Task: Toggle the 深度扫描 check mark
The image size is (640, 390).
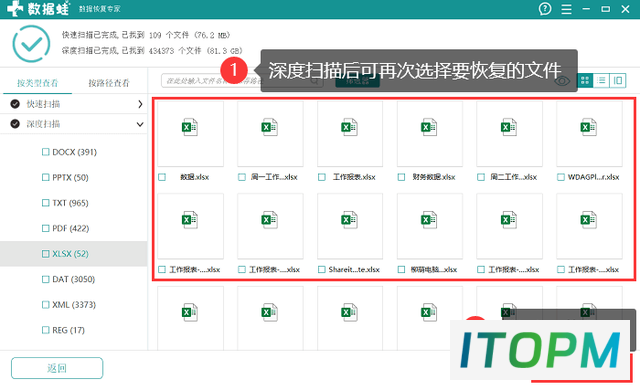Action: 15,124
